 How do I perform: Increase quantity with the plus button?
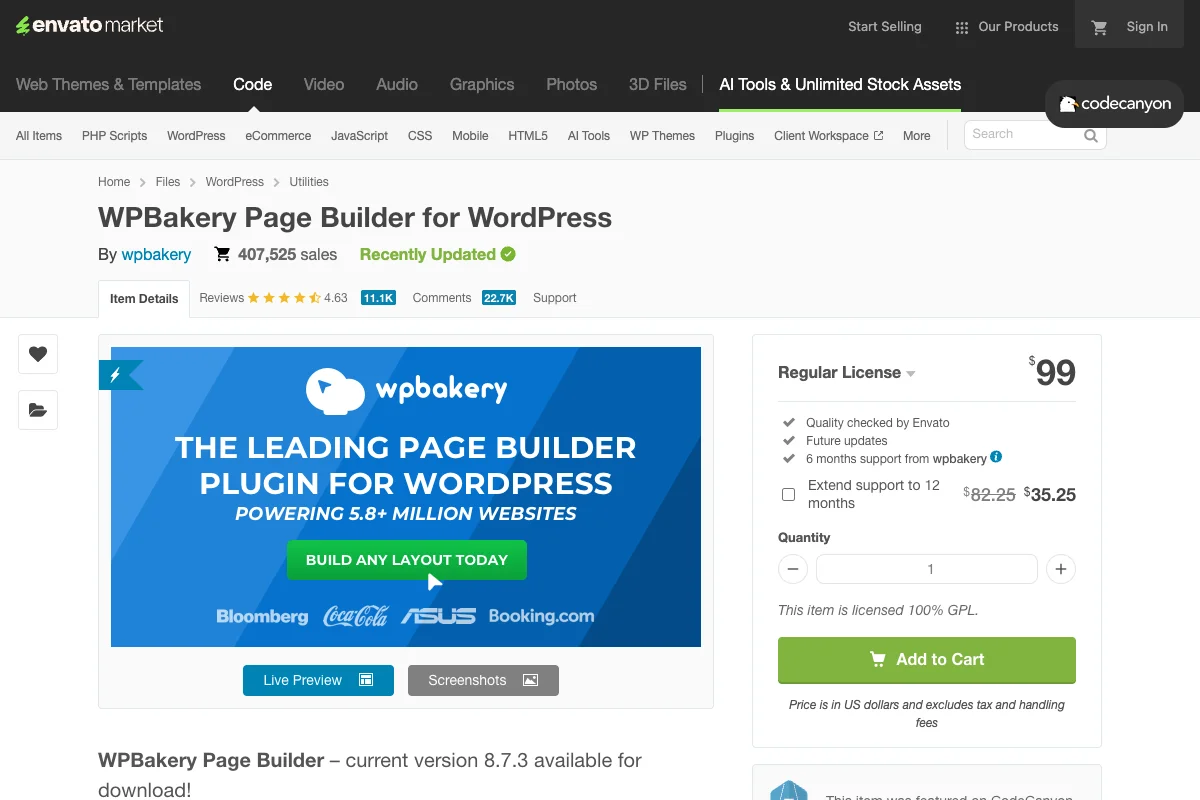[x=1061, y=569]
